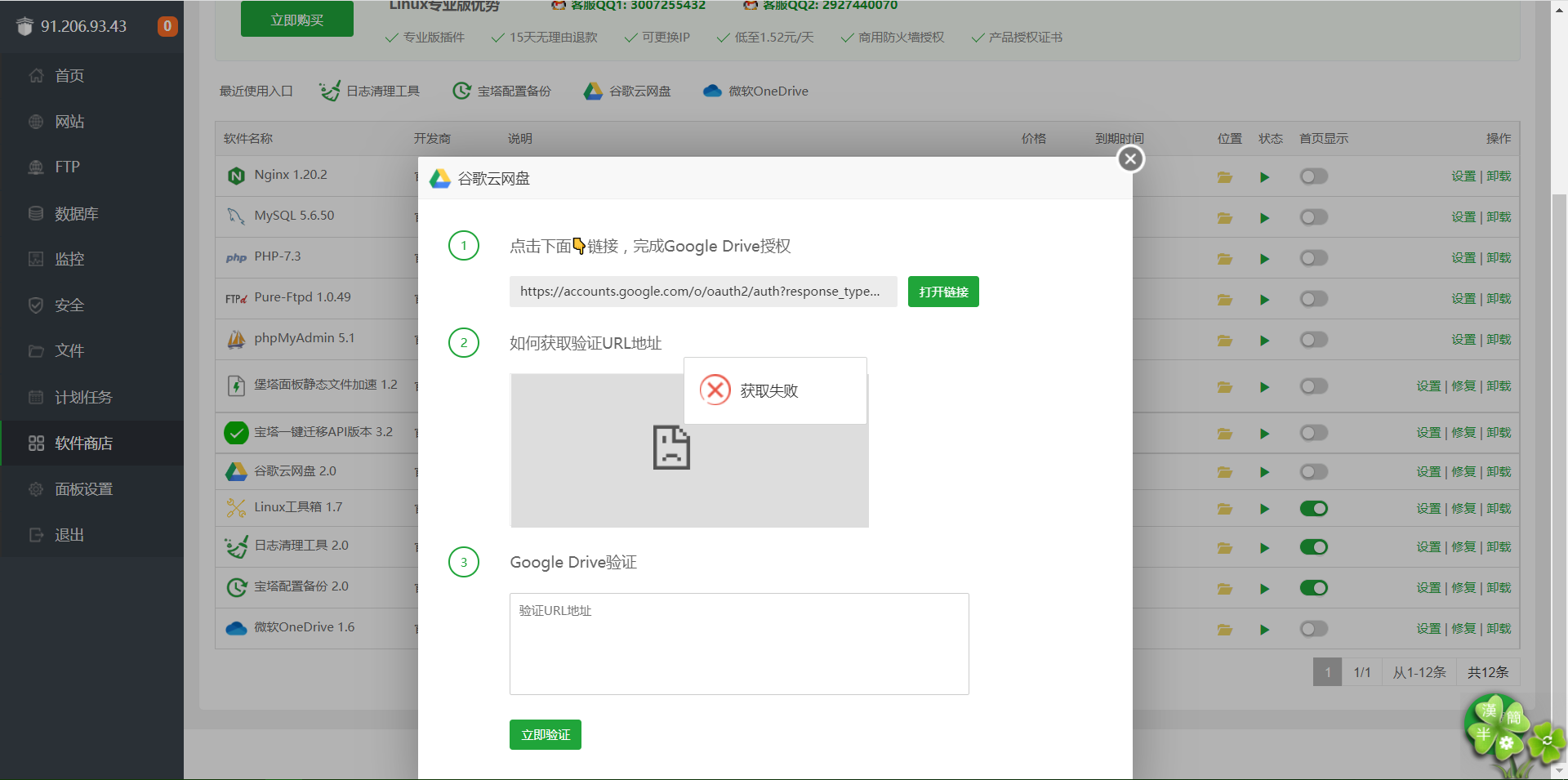Open 谷歌云网盘 recent shortcut
Image resolution: width=1568 pixels, height=780 pixels.
click(x=627, y=91)
